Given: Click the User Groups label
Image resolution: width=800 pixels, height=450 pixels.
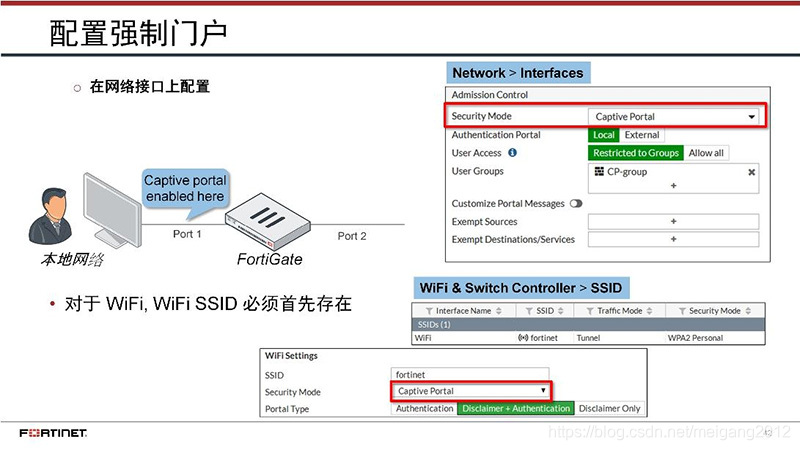Looking at the screenshot, I should click(478, 171).
